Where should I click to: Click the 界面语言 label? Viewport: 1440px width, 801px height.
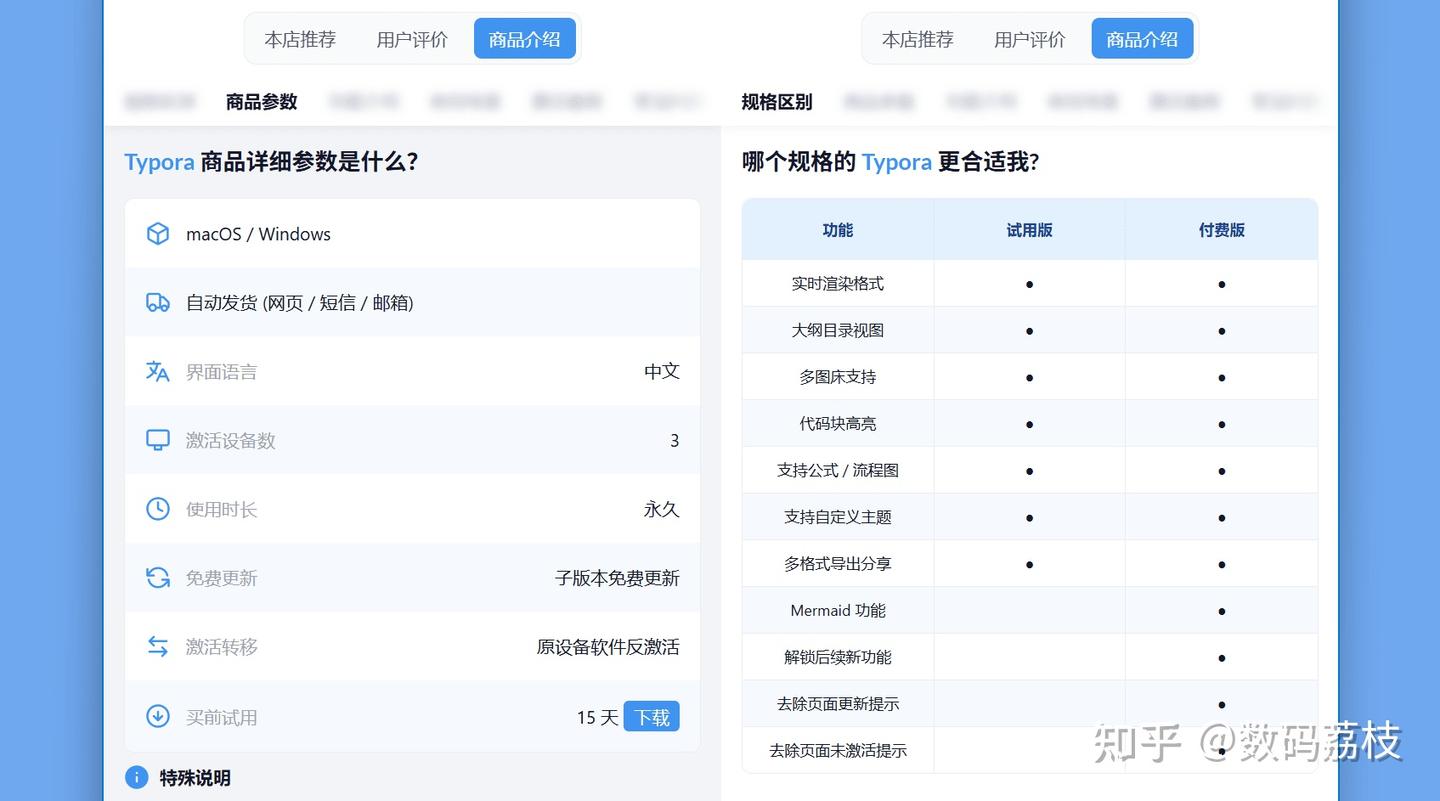coord(222,372)
